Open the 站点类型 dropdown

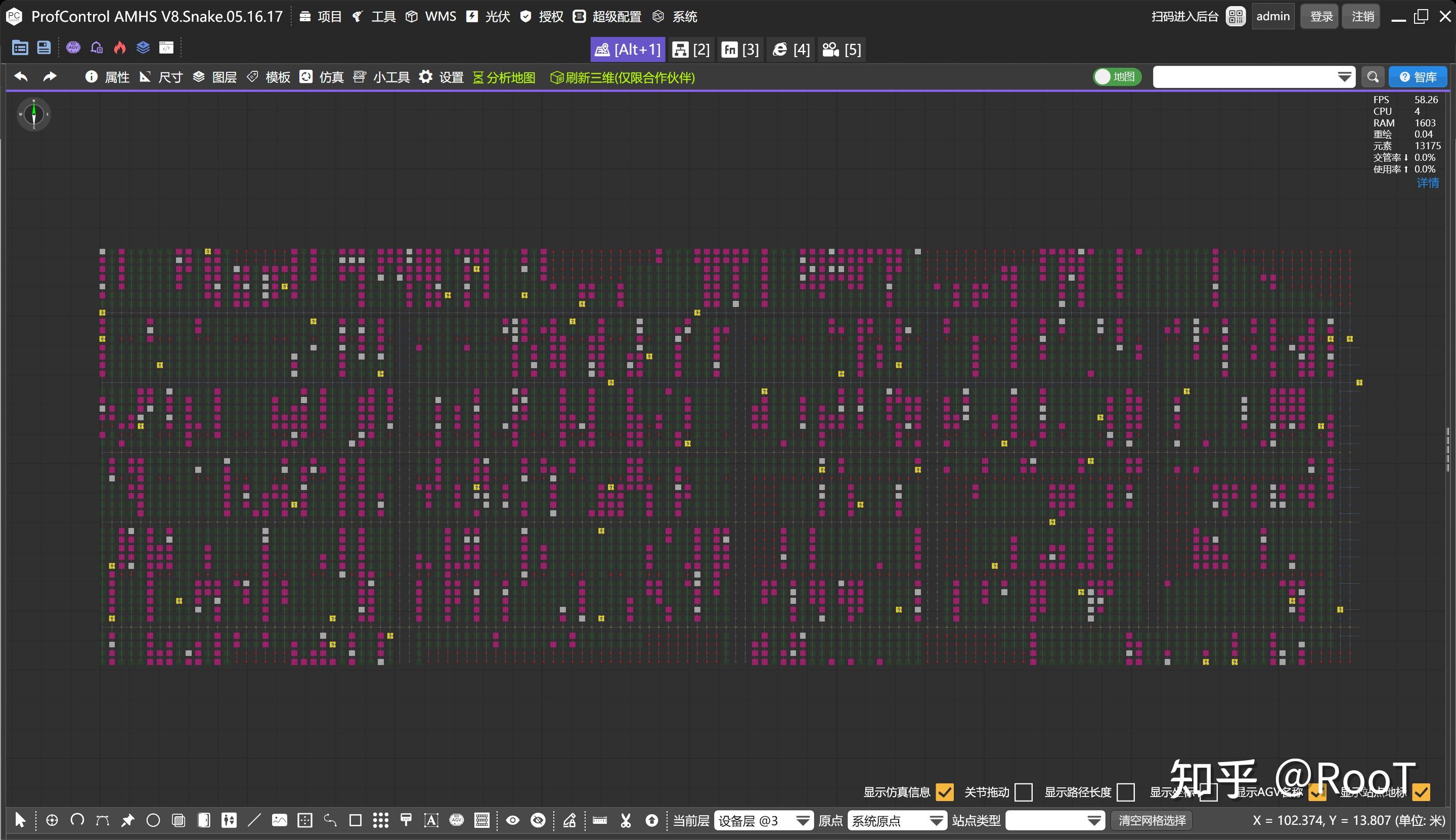pos(1054,820)
